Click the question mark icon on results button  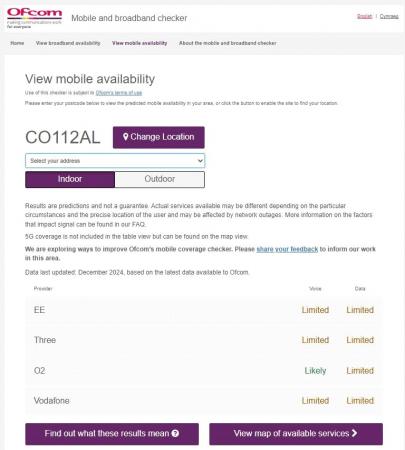(x=175, y=433)
